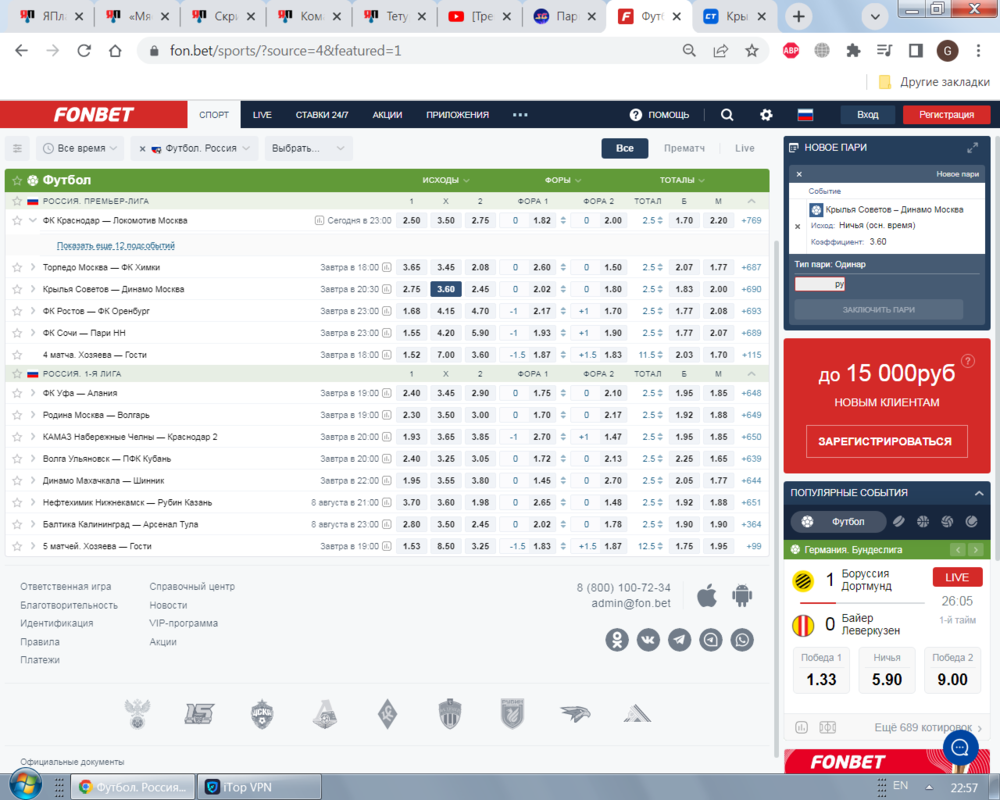This screenshot has height=800, width=1000.
Task: Click the bet amount input field
Action: tap(820, 284)
